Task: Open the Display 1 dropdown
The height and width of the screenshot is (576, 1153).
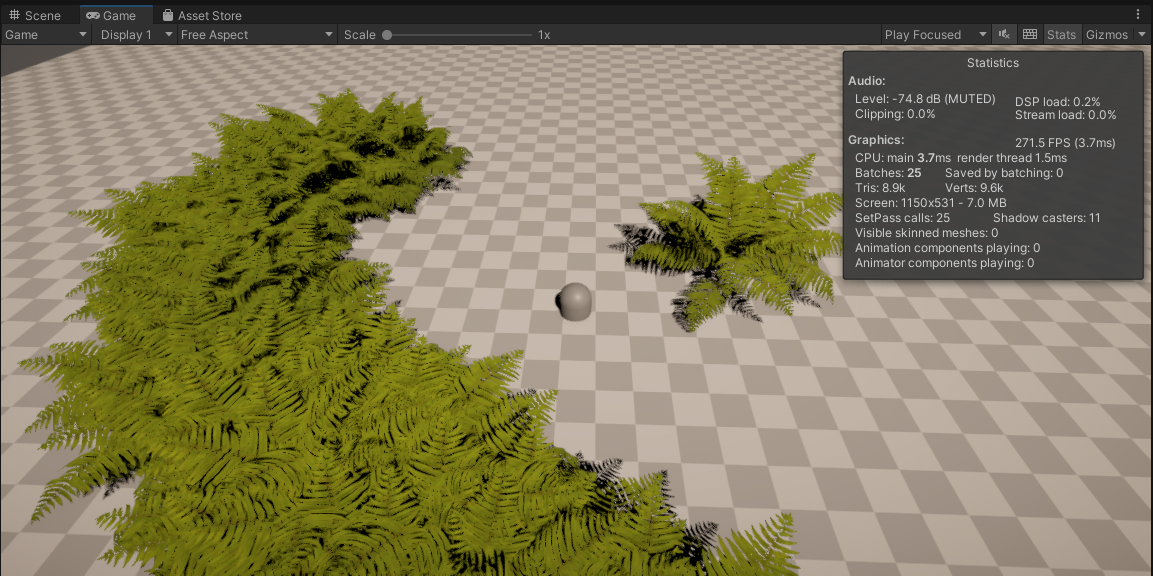Action: 135,35
